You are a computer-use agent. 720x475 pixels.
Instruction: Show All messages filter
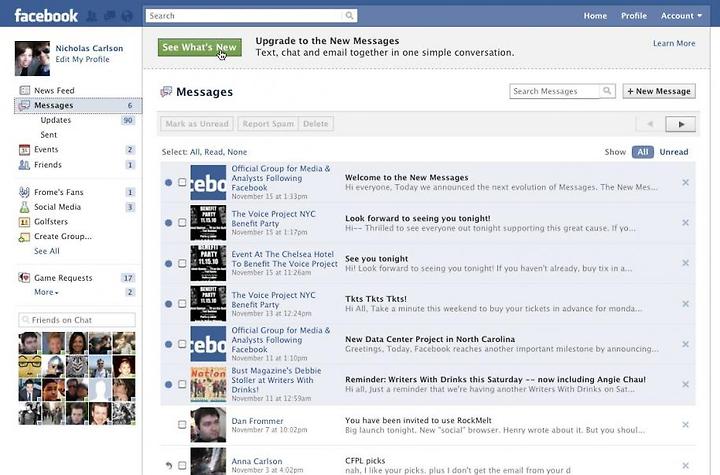[642, 152]
